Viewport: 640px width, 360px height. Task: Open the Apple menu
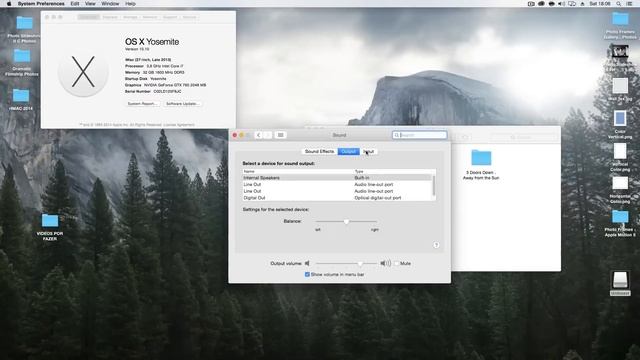pos(9,4)
